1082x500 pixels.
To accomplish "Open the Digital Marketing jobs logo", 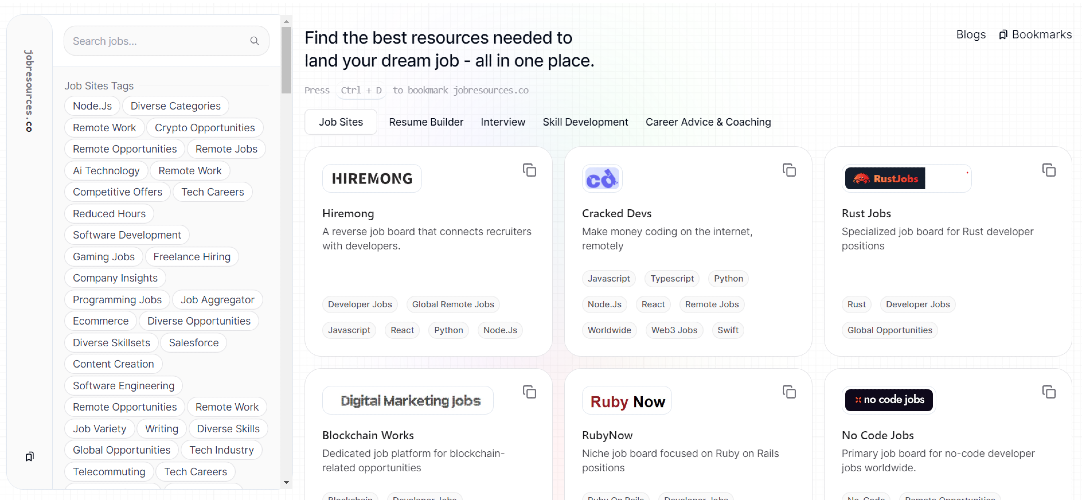I will (408, 401).
